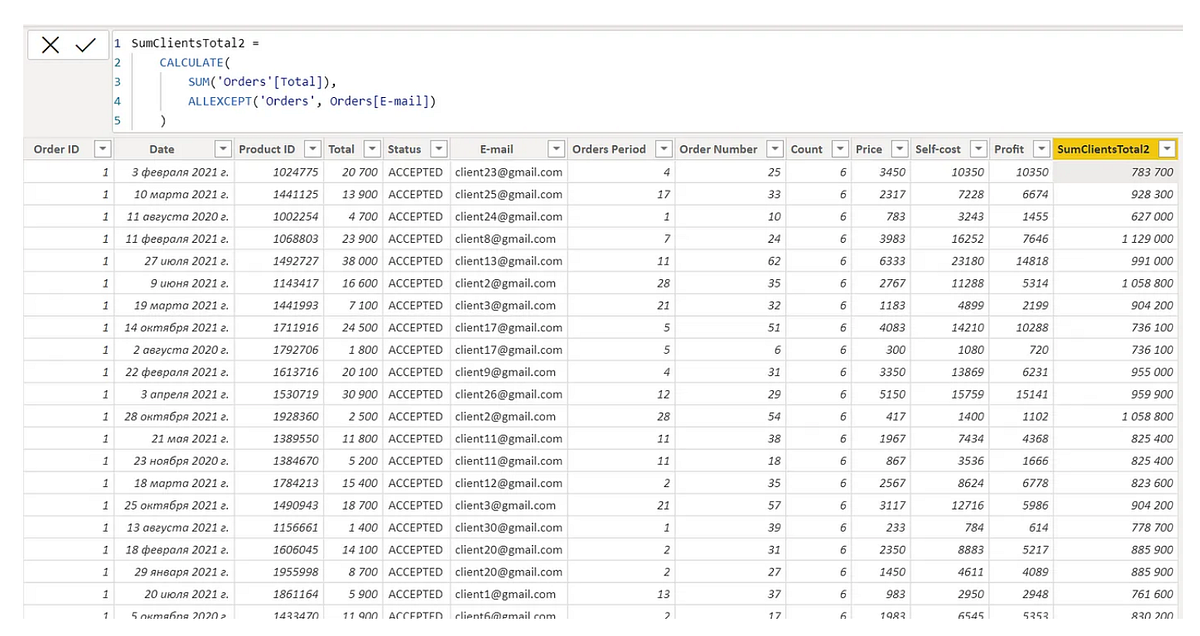Click line number 1 in the formula editor
The image size is (1200, 636).
coord(117,43)
